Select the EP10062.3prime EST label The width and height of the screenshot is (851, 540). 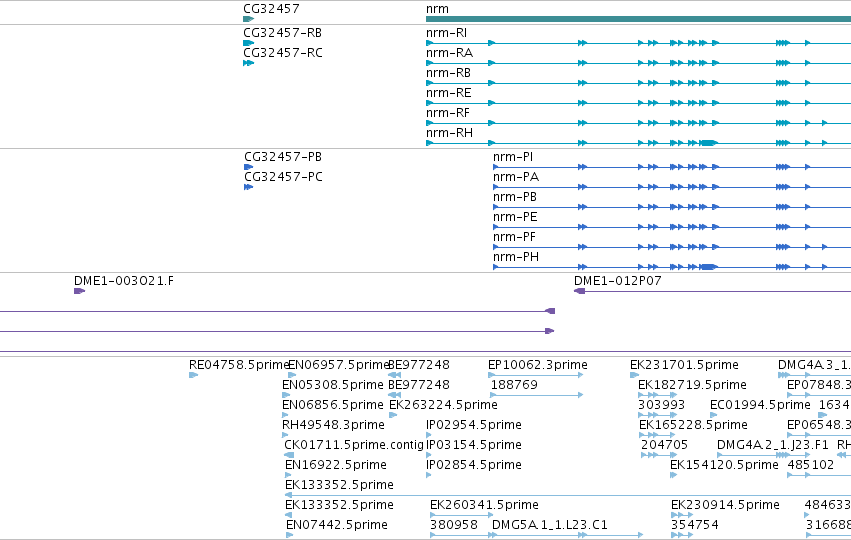pyautogui.click(x=537, y=365)
